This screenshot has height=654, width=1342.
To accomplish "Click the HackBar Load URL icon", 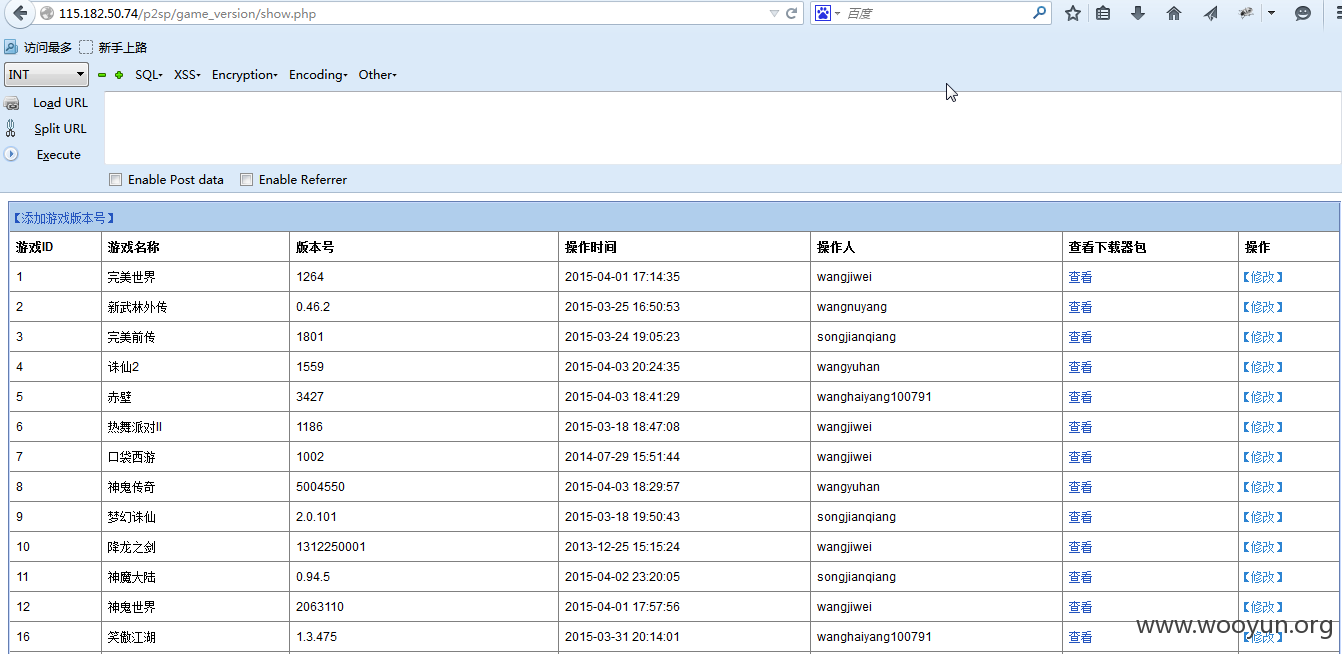I will click(11, 103).
